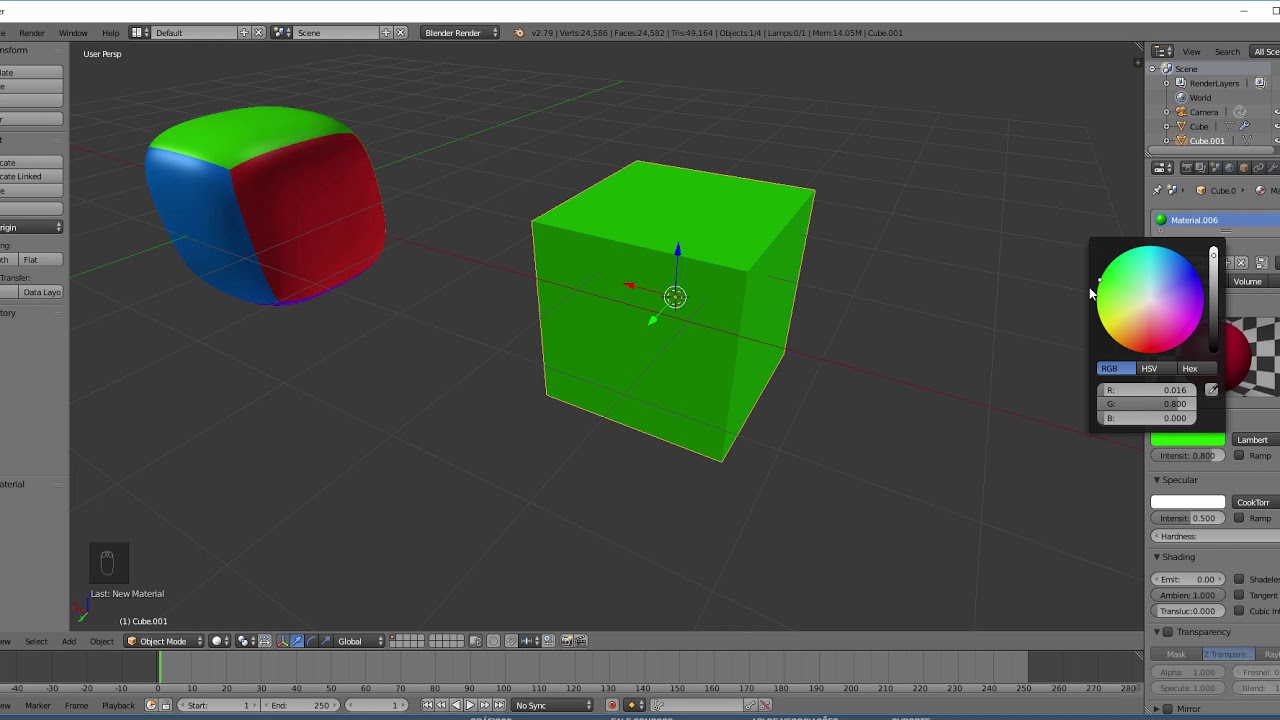Open the Window menu
Screen dimensions: 1280x720
pos(73,33)
